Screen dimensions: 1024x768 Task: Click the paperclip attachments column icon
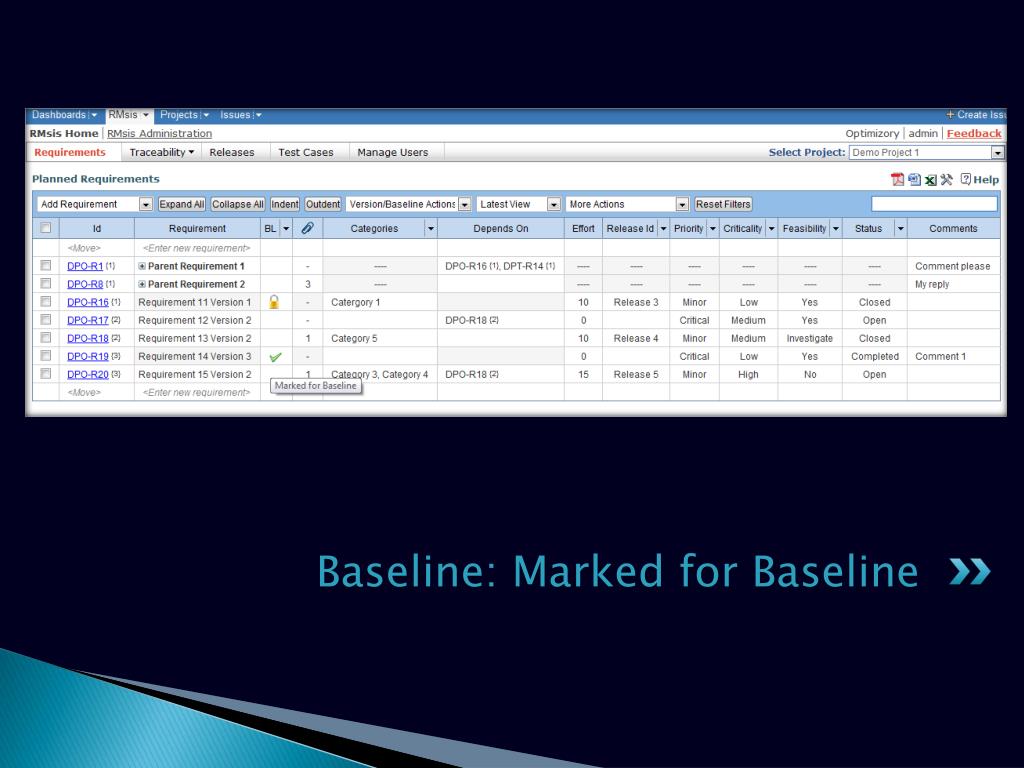pos(307,228)
